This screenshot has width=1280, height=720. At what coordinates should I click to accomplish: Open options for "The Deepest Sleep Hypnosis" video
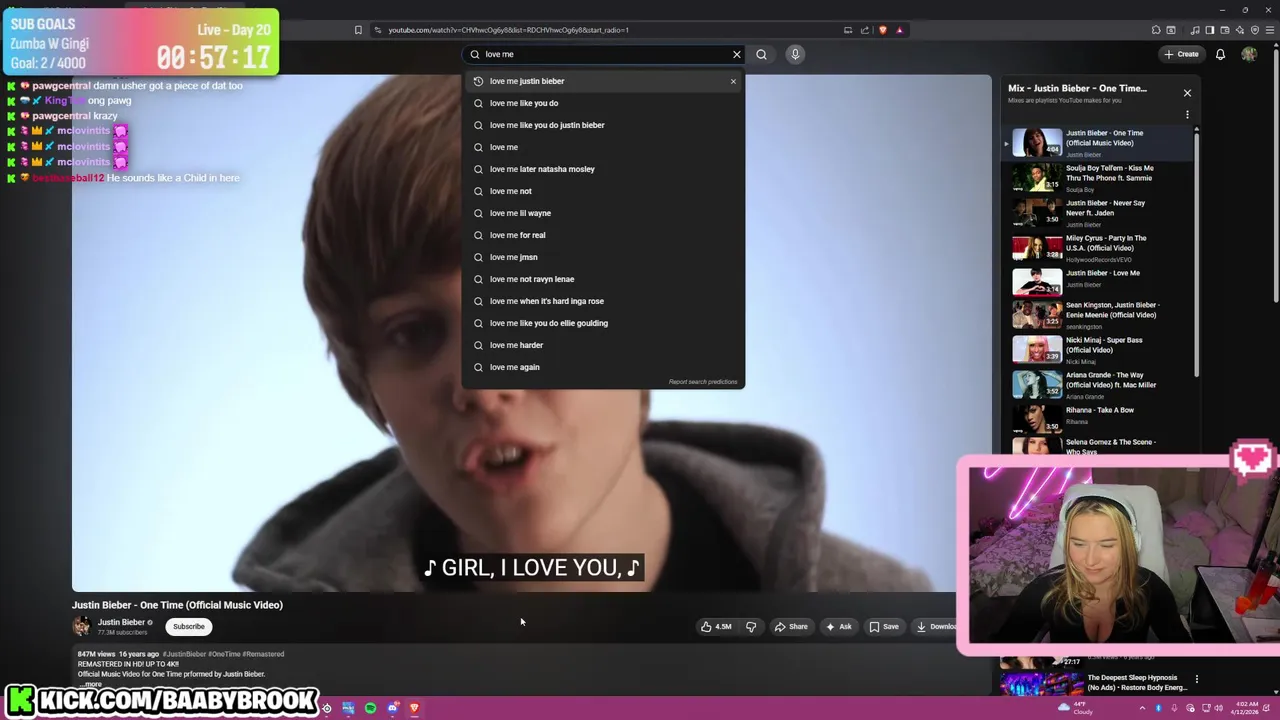1196,679
